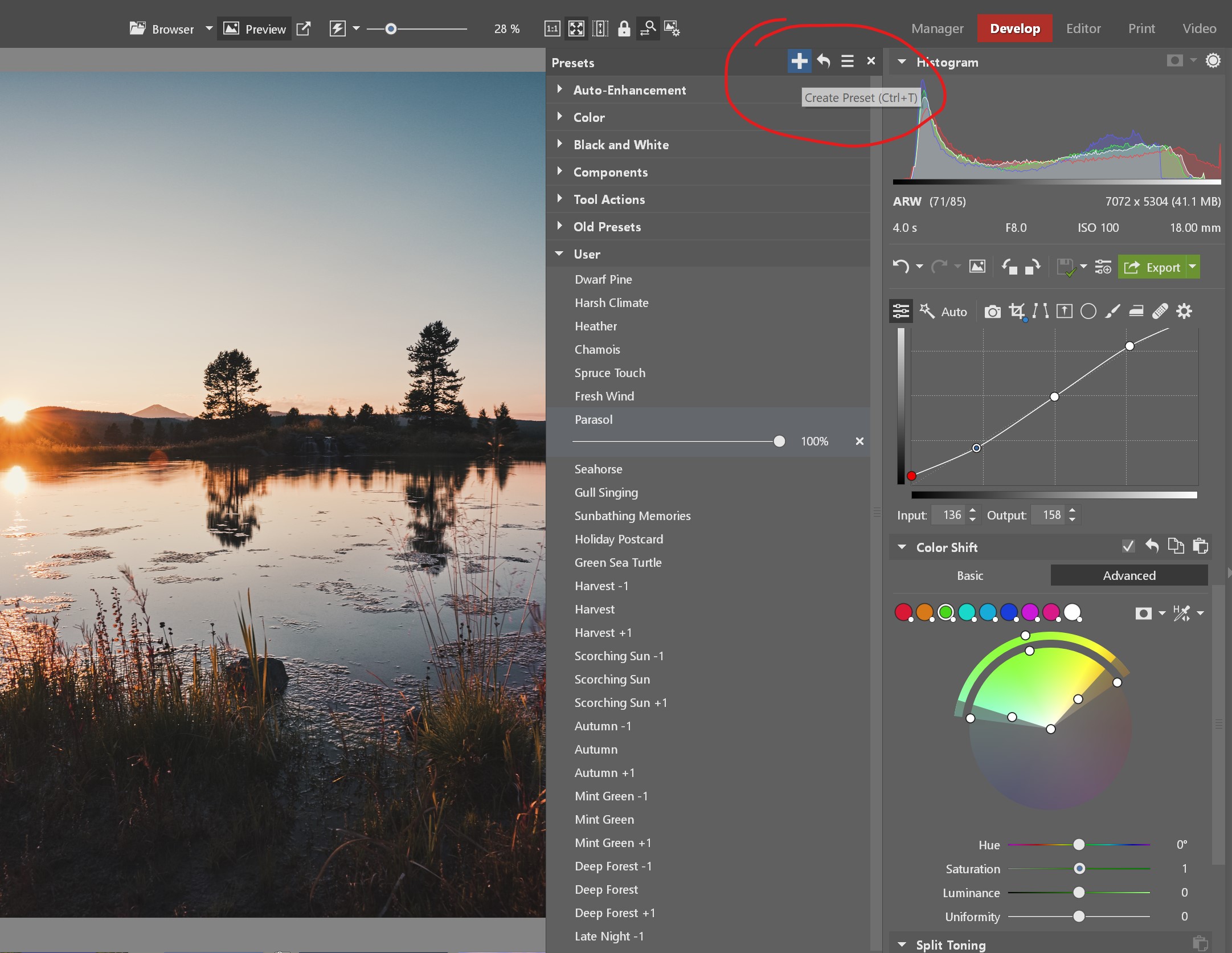1232x953 pixels.
Task: Enable the Color Shift checkbox
Action: click(1129, 546)
